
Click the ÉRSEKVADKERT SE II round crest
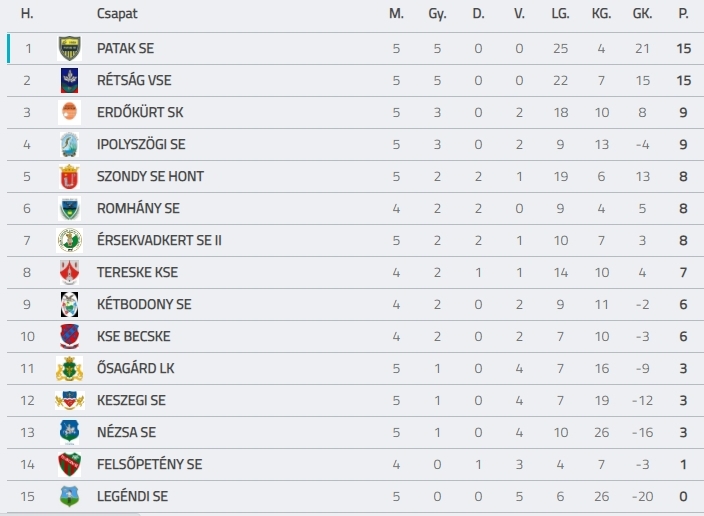tap(70, 240)
